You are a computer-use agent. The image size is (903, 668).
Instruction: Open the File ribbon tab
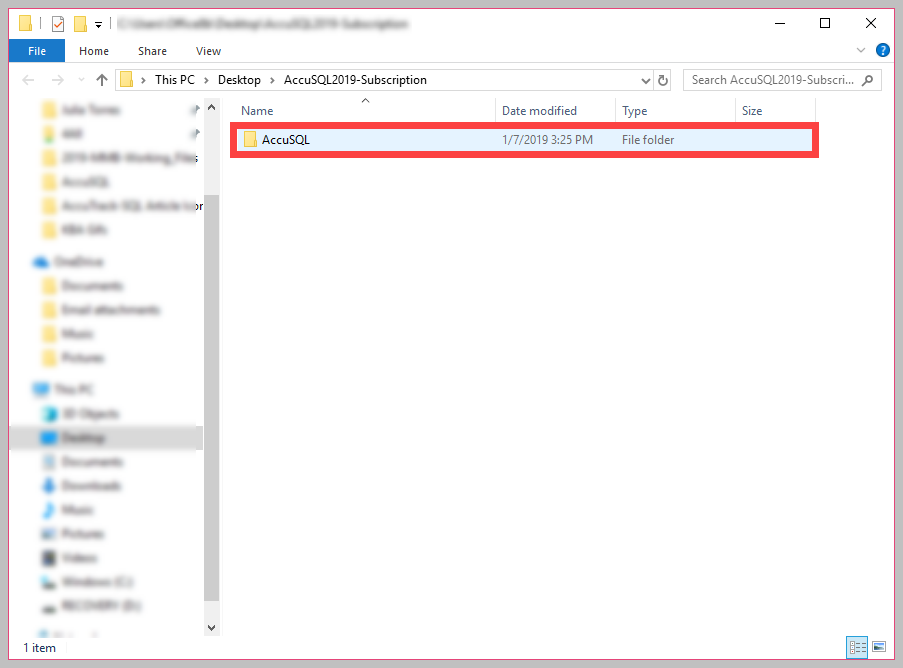pos(37,51)
